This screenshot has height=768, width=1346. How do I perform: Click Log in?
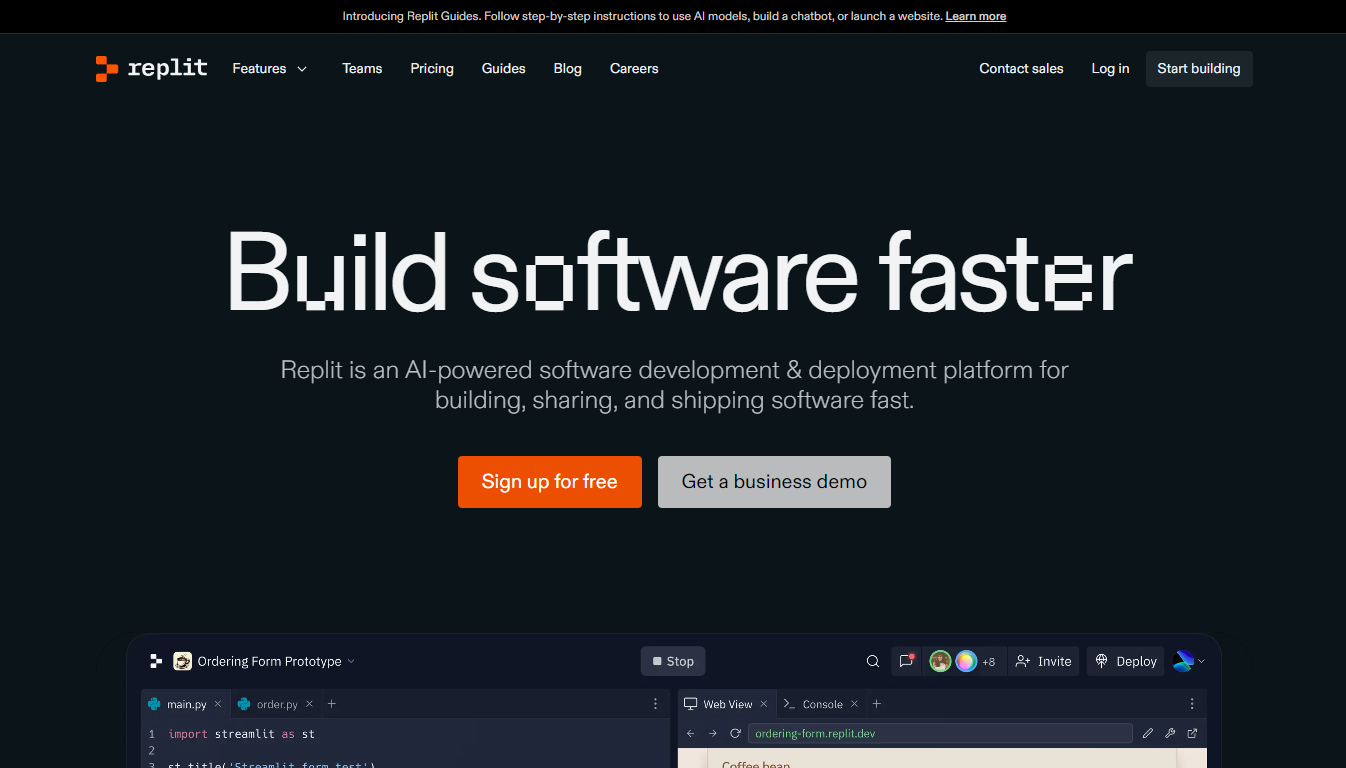(1110, 68)
